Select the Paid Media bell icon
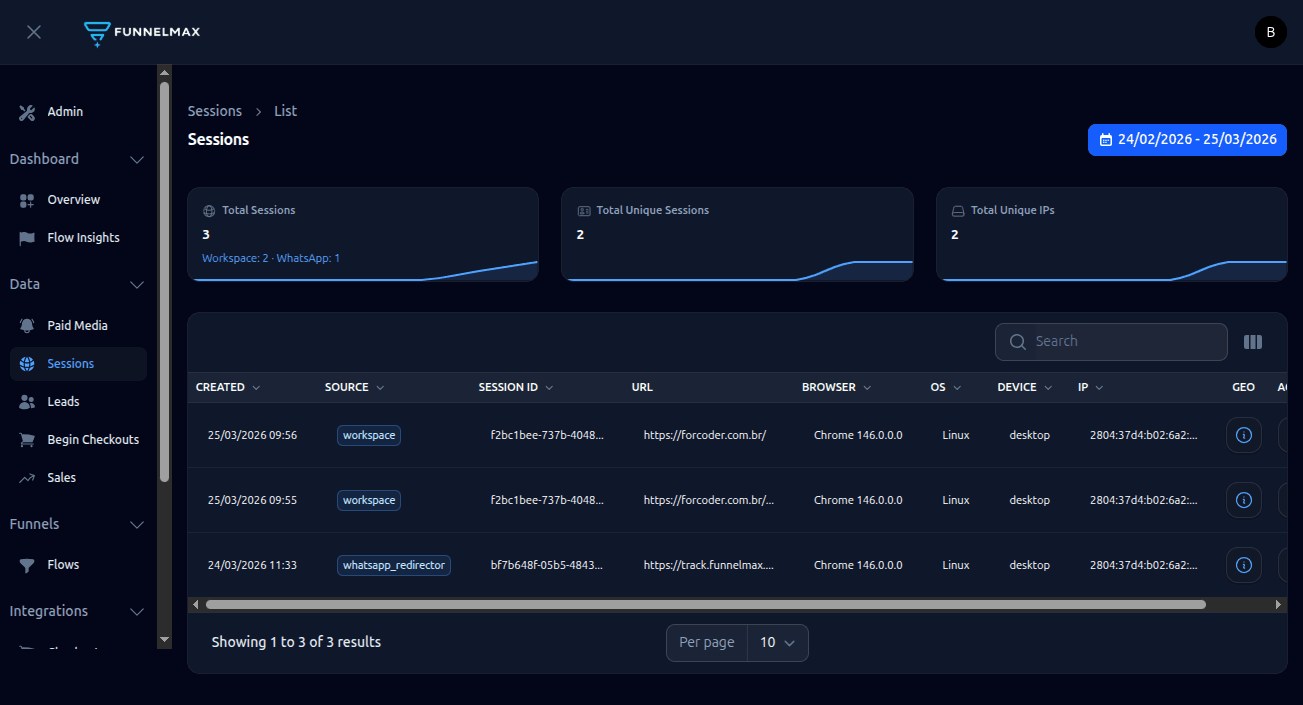Image resolution: width=1303 pixels, height=705 pixels. click(26, 325)
